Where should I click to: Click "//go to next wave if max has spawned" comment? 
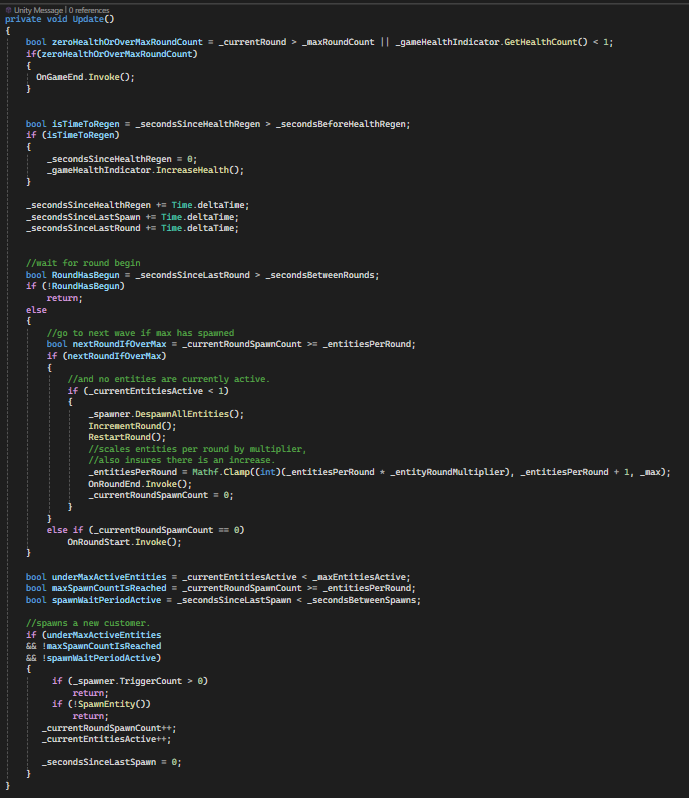tap(140, 333)
